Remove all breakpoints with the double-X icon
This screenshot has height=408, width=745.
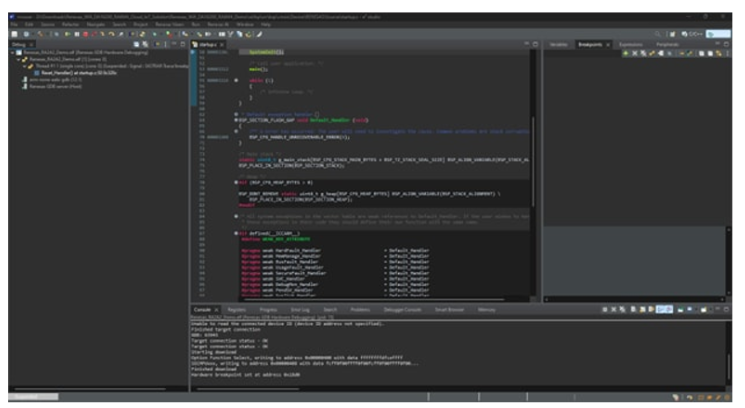[643, 53]
